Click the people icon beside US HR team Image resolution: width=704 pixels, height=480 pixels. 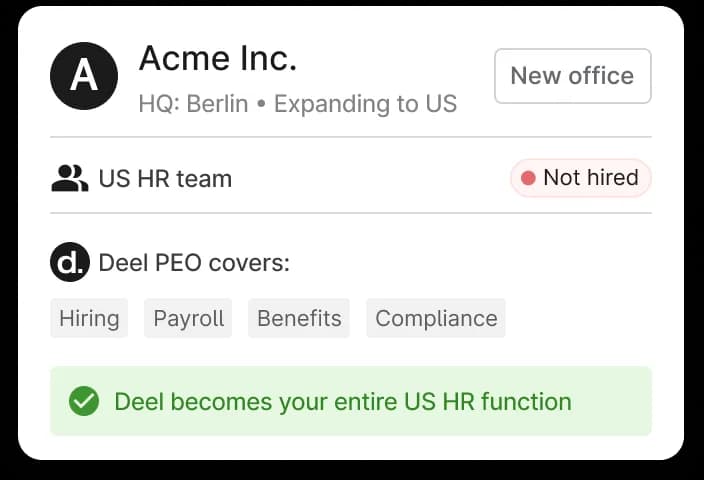[70, 179]
